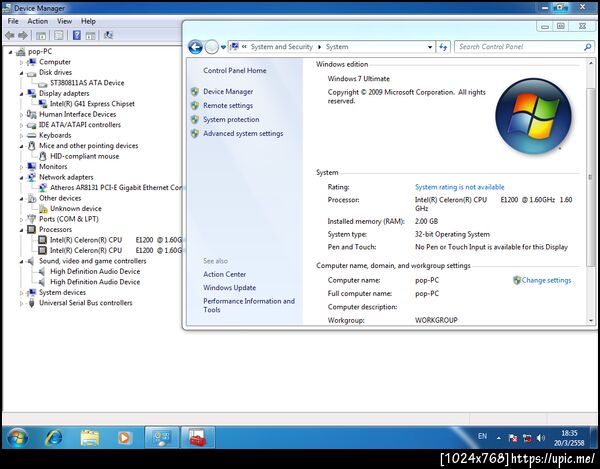Image resolution: width=600 pixels, height=469 pixels.
Task: Collapse the Disk drives node
Action: pyautogui.click(x=21, y=73)
